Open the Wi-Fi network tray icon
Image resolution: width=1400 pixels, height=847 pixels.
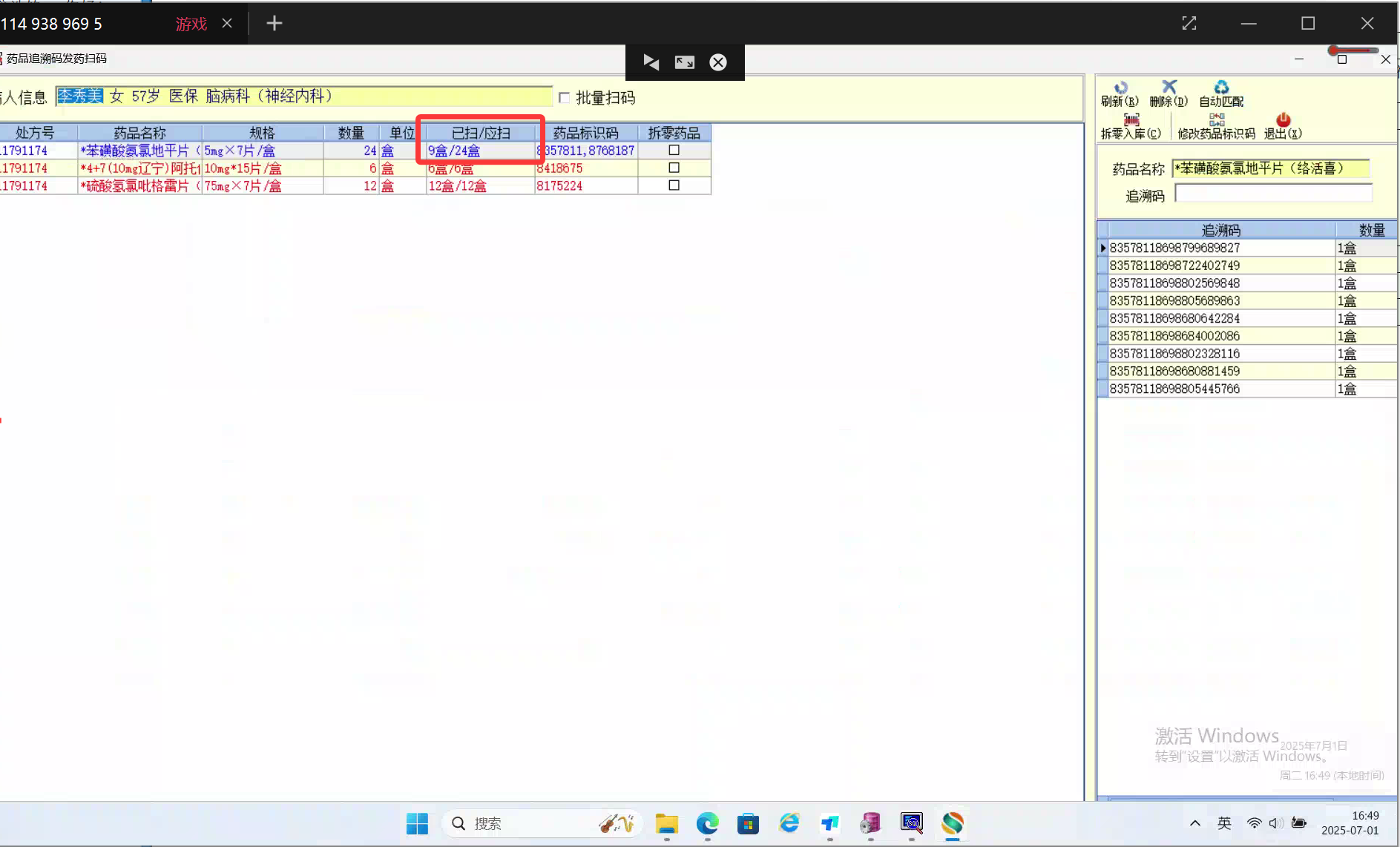click(1254, 823)
